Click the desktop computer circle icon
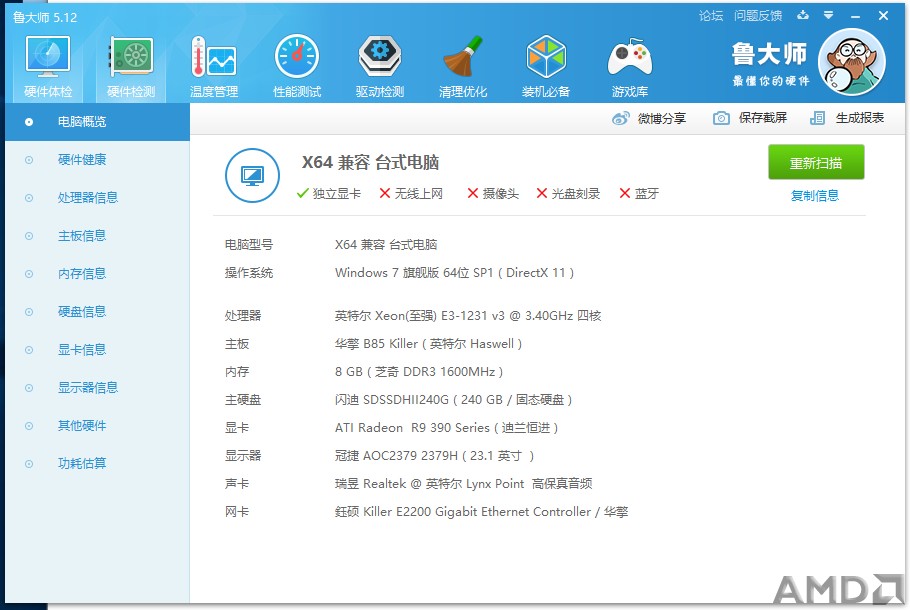Image resolution: width=910 pixels, height=610 pixels. [252, 175]
